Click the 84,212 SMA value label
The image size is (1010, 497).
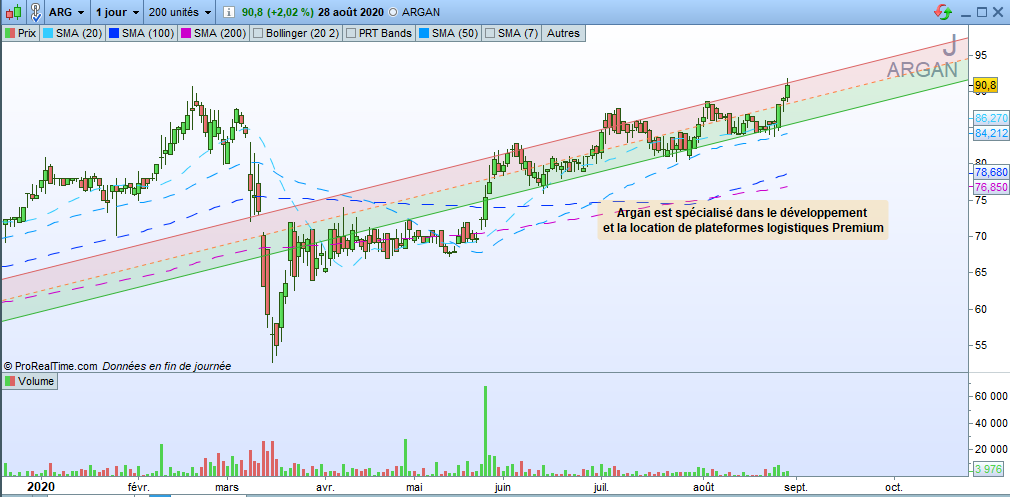tap(991, 133)
